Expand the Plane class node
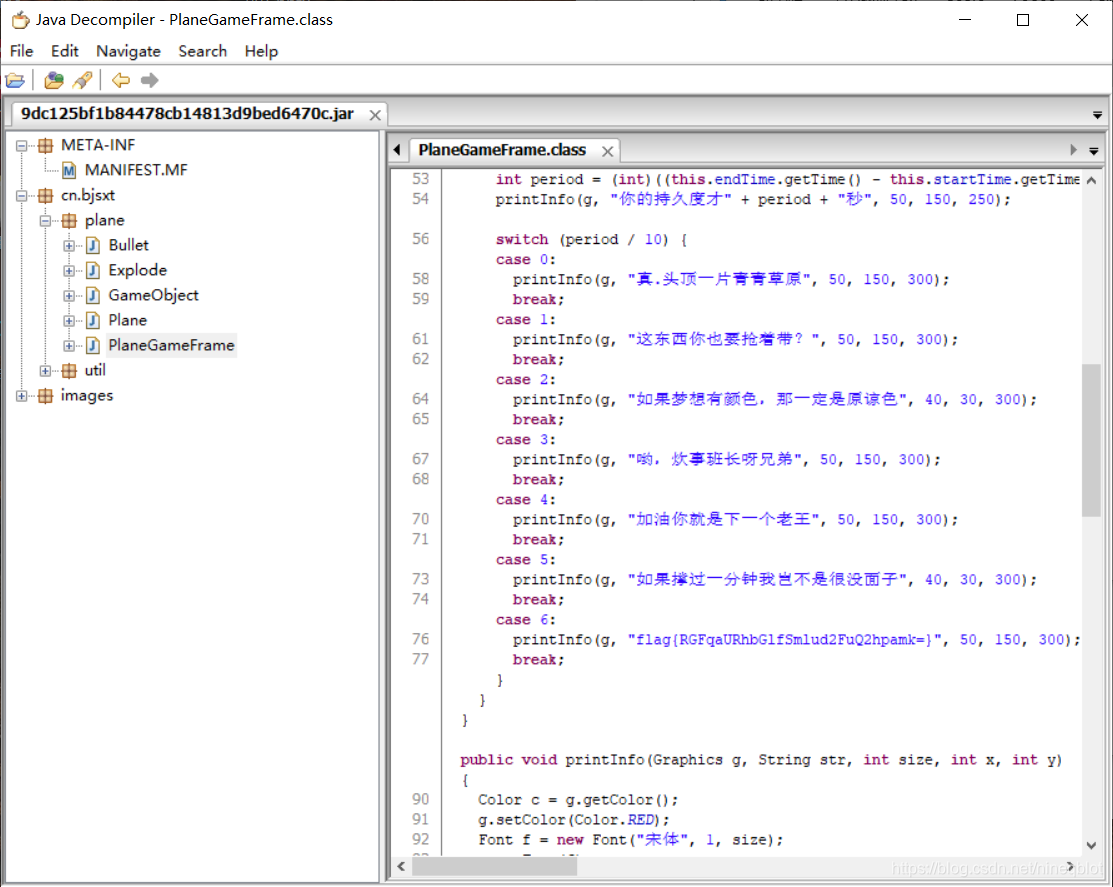Screen dimensions: 1113x887 tap(69, 321)
